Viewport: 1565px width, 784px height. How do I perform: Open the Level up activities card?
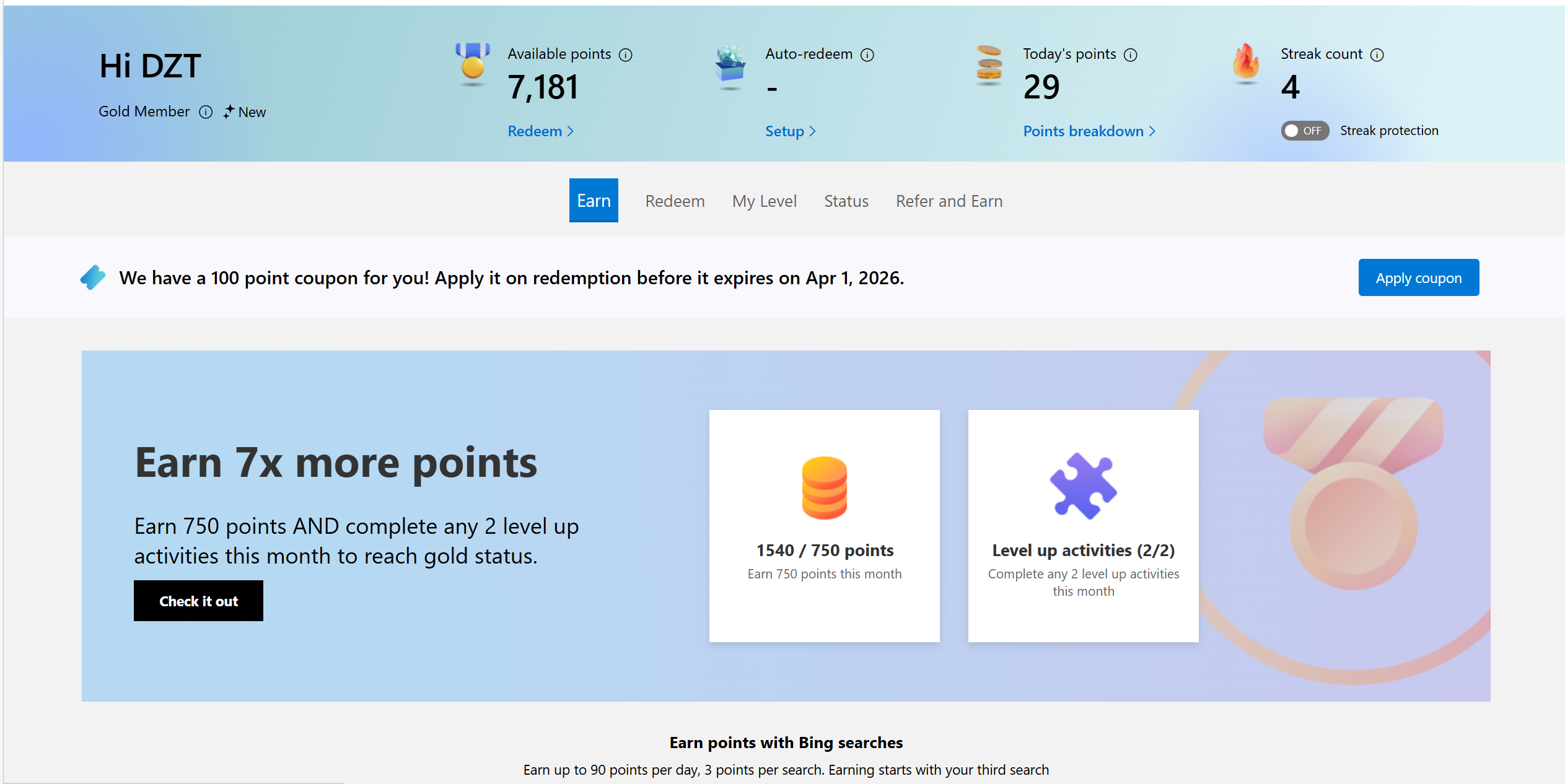tap(1083, 526)
